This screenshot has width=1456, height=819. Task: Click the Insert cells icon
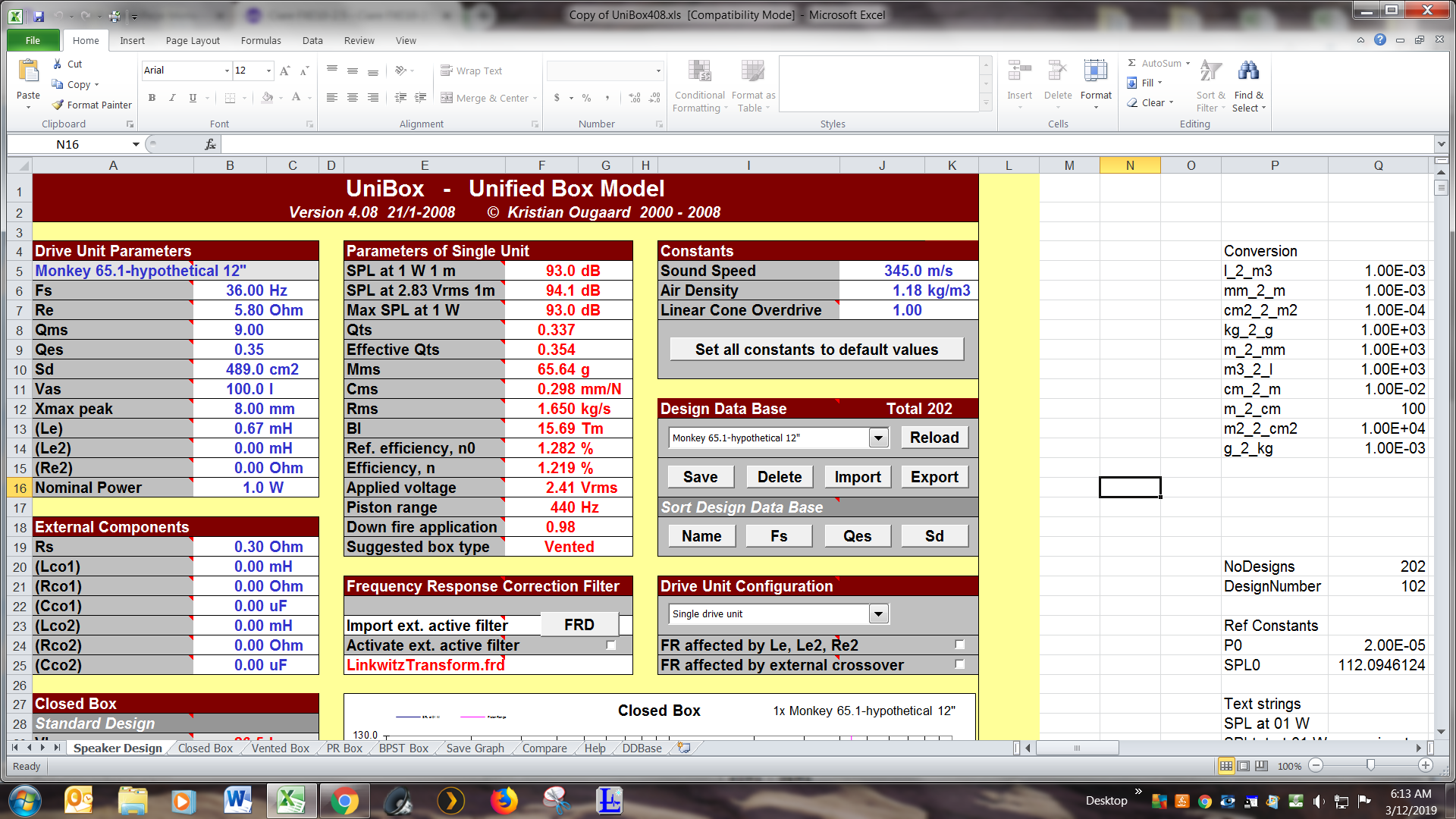click(1019, 72)
